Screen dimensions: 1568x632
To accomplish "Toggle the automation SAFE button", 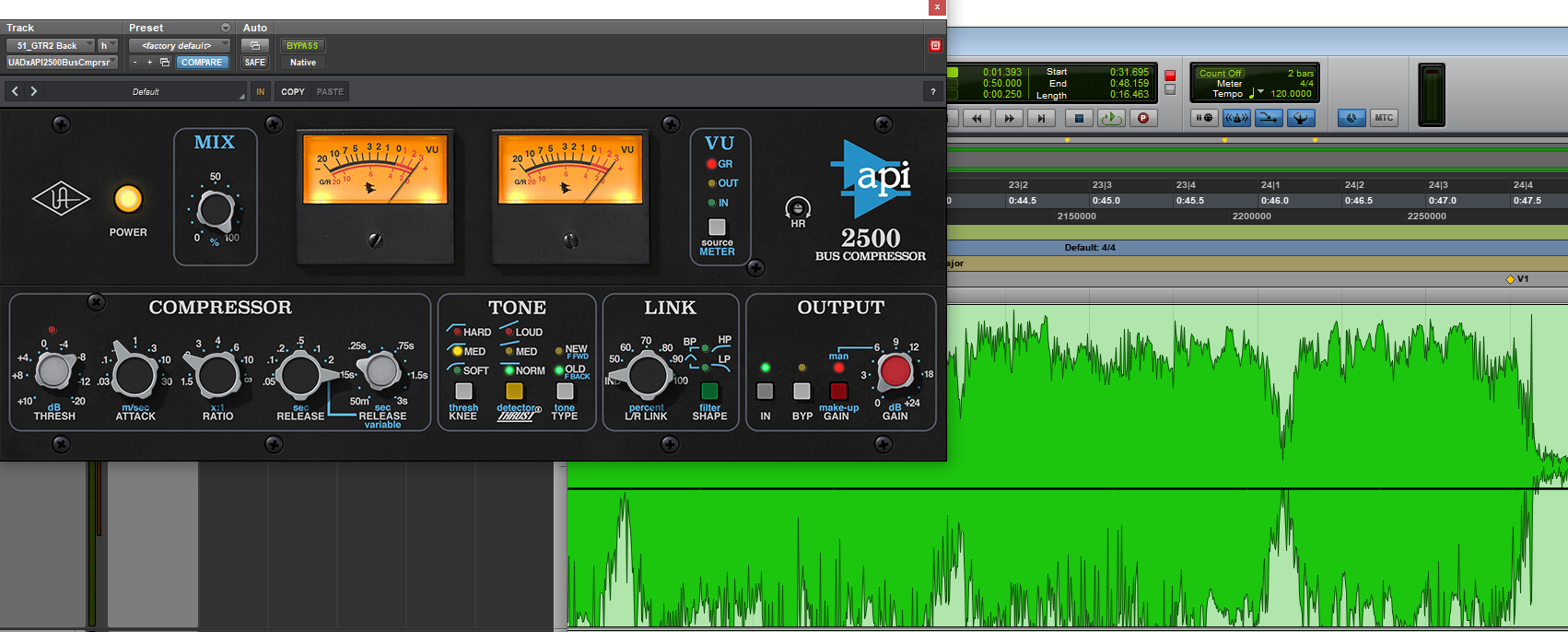I will (x=255, y=63).
